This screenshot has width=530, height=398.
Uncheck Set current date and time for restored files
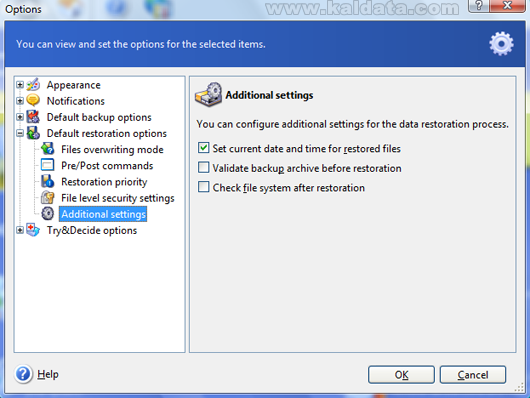[x=203, y=148]
